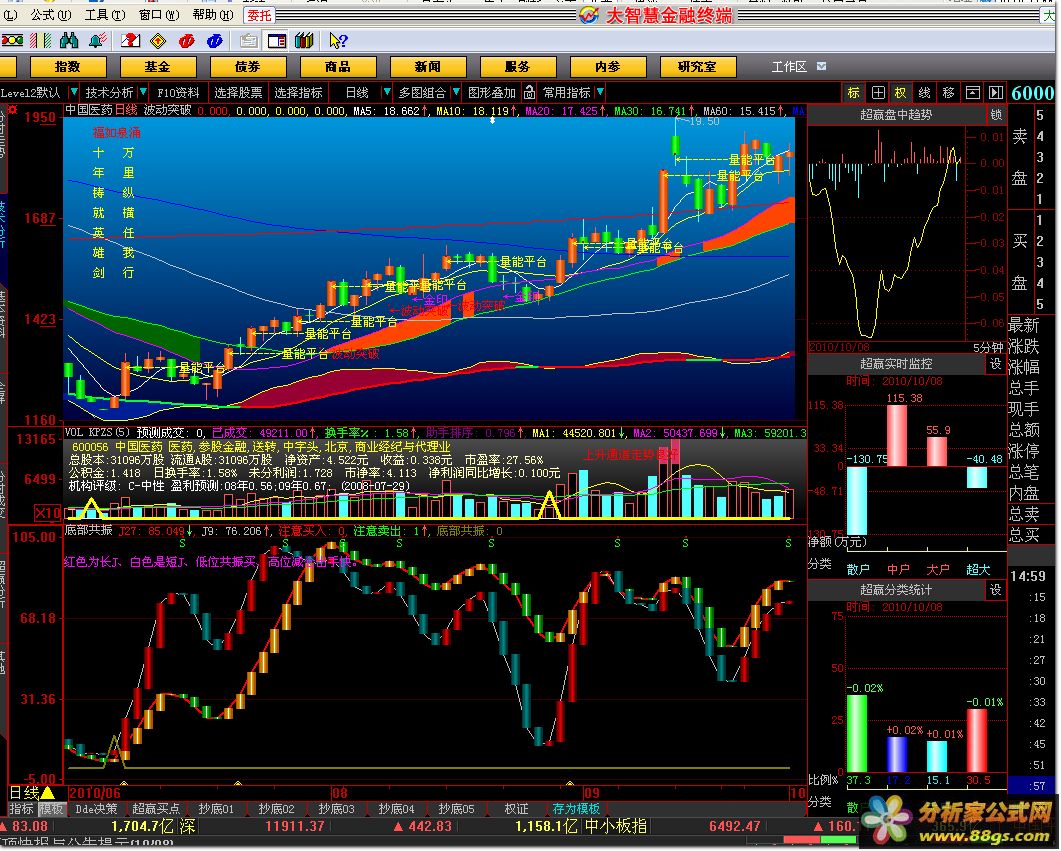1061x851 pixels.
Task: Click the 新闻 yellow button
Action: pyautogui.click(x=428, y=67)
